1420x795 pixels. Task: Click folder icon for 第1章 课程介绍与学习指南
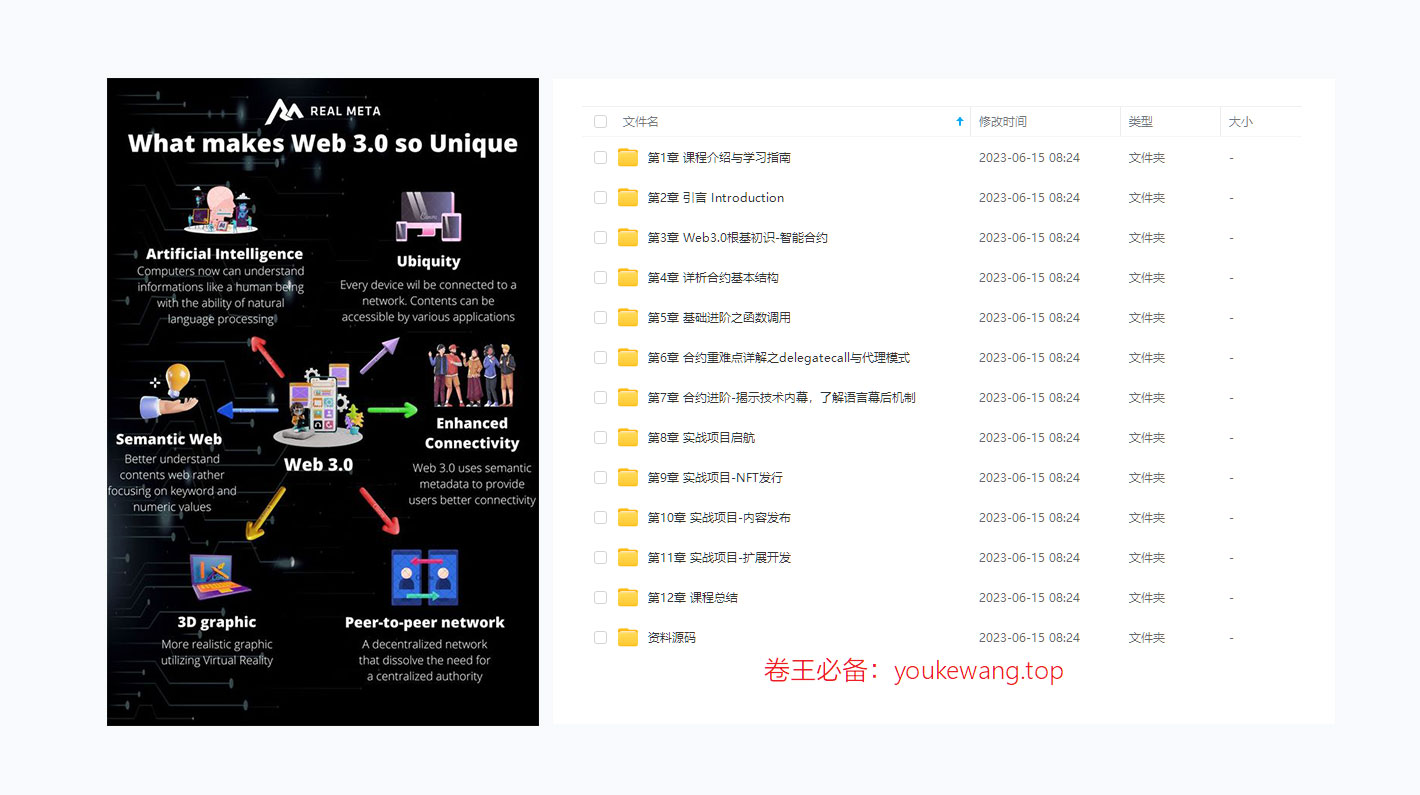pyautogui.click(x=628, y=157)
